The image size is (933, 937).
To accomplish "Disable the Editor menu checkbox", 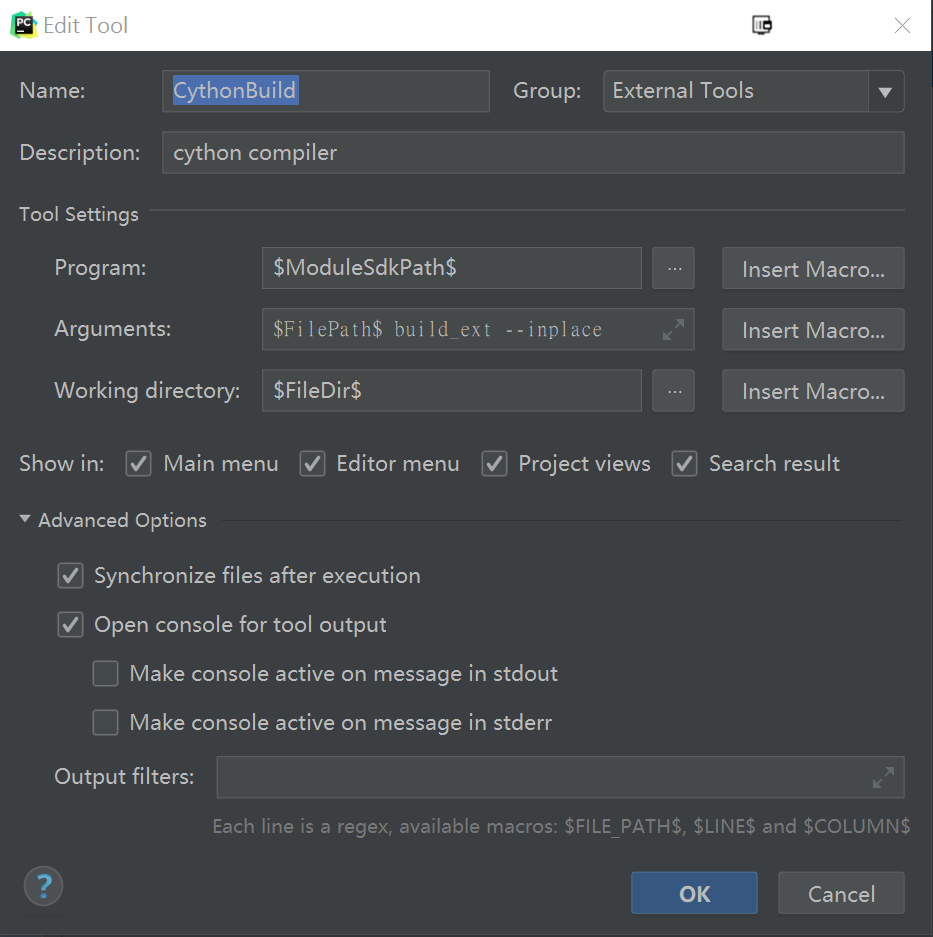I will coord(313,463).
